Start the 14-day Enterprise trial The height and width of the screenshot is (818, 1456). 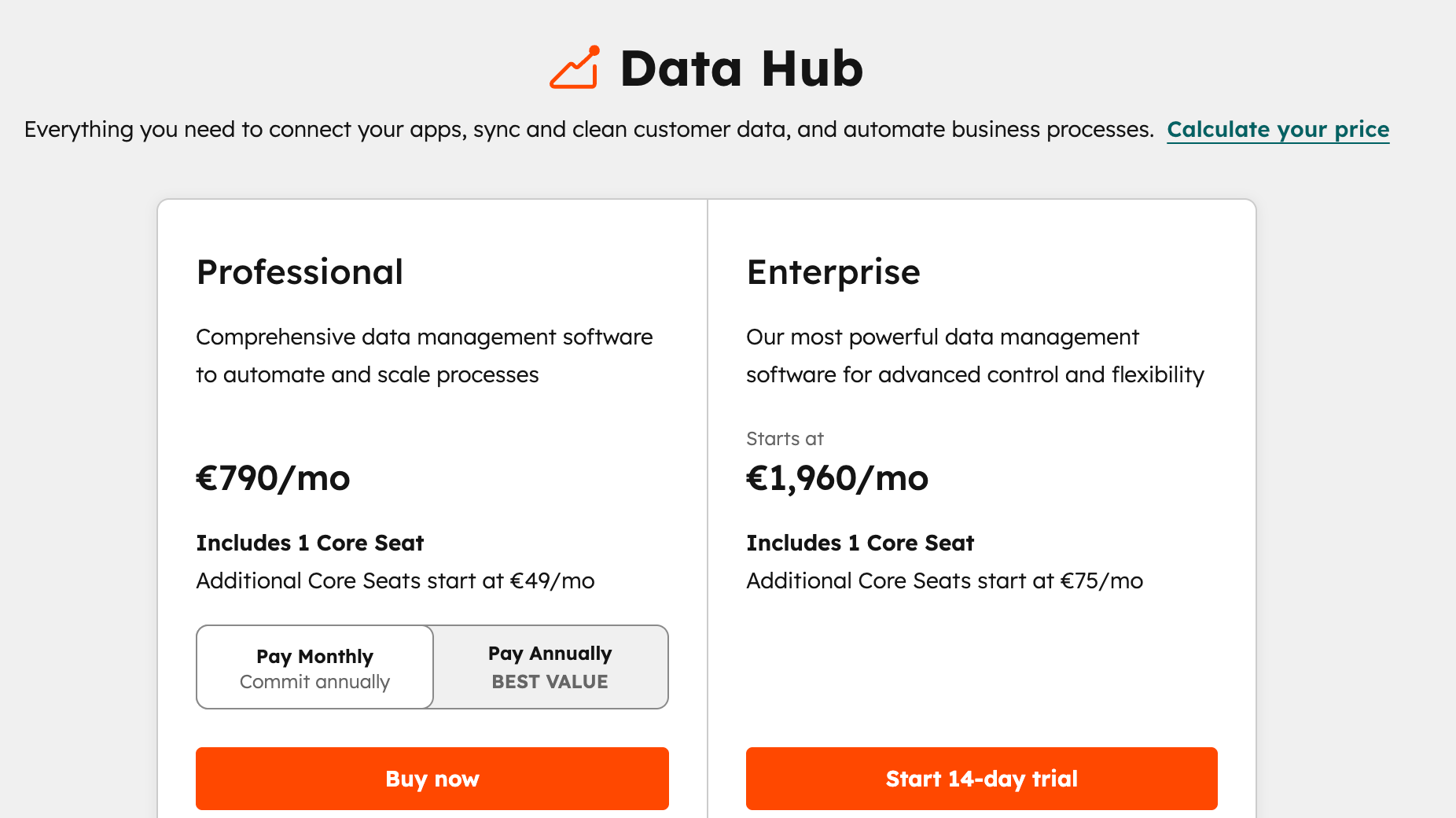tap(981, 779)
